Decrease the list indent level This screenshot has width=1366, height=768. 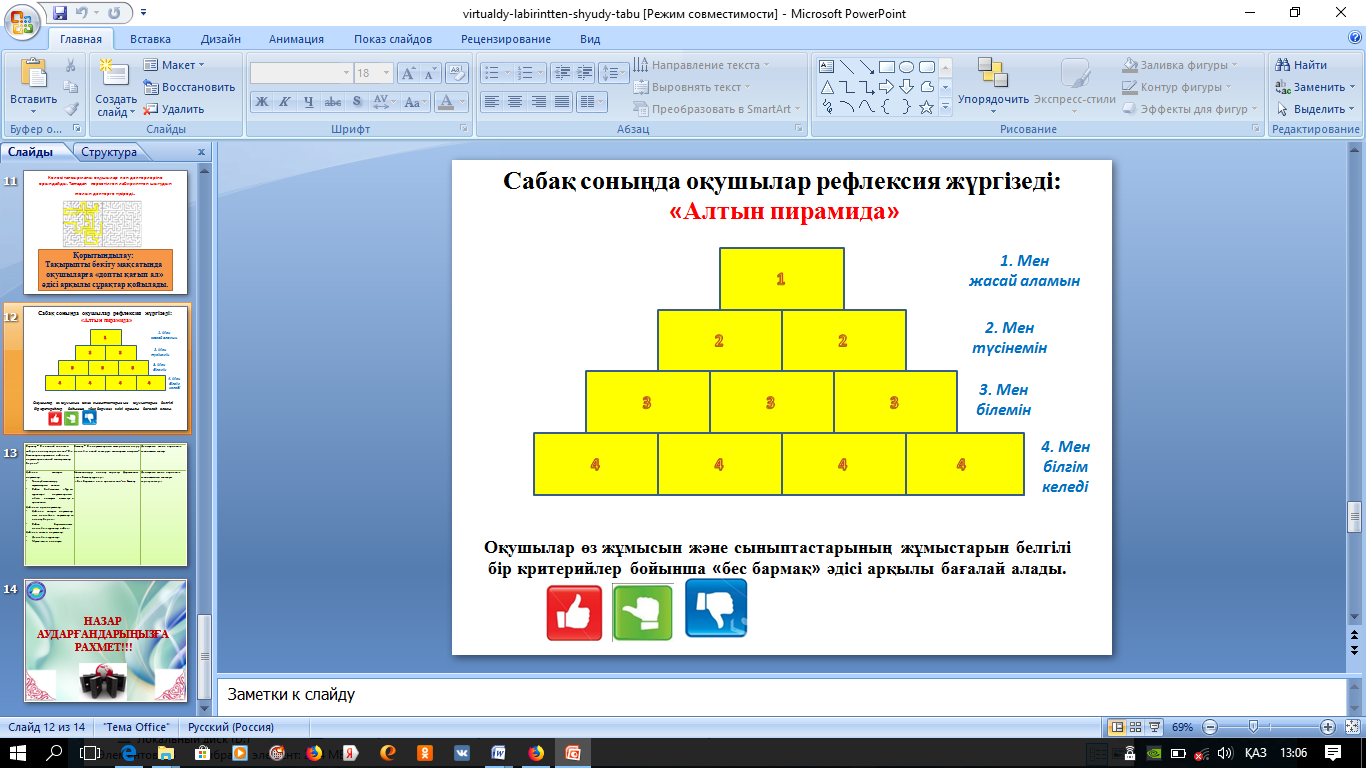pos(561,72)
